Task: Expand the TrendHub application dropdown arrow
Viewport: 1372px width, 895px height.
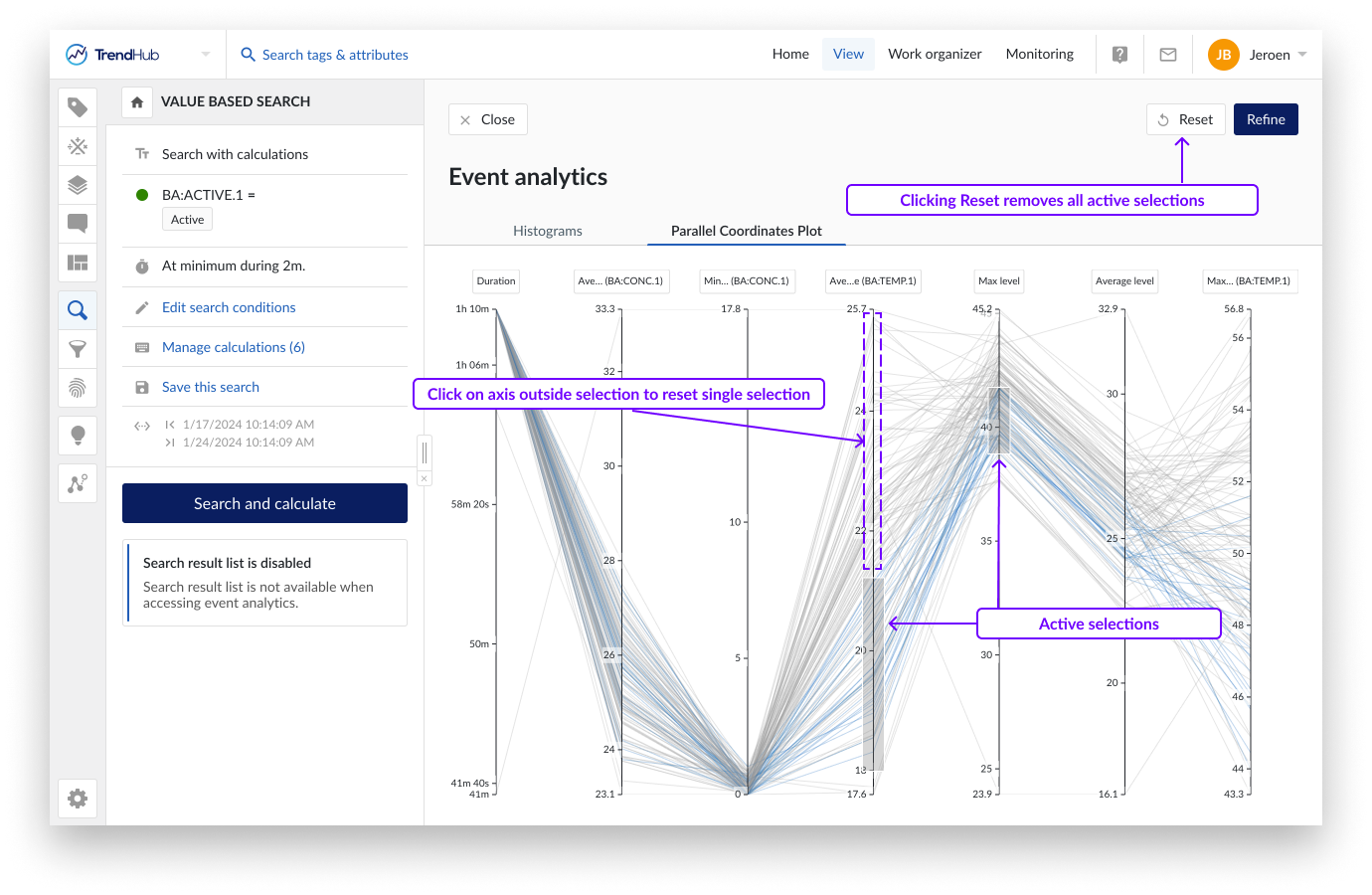Action: pyautogui.click(x=206, y=55)
